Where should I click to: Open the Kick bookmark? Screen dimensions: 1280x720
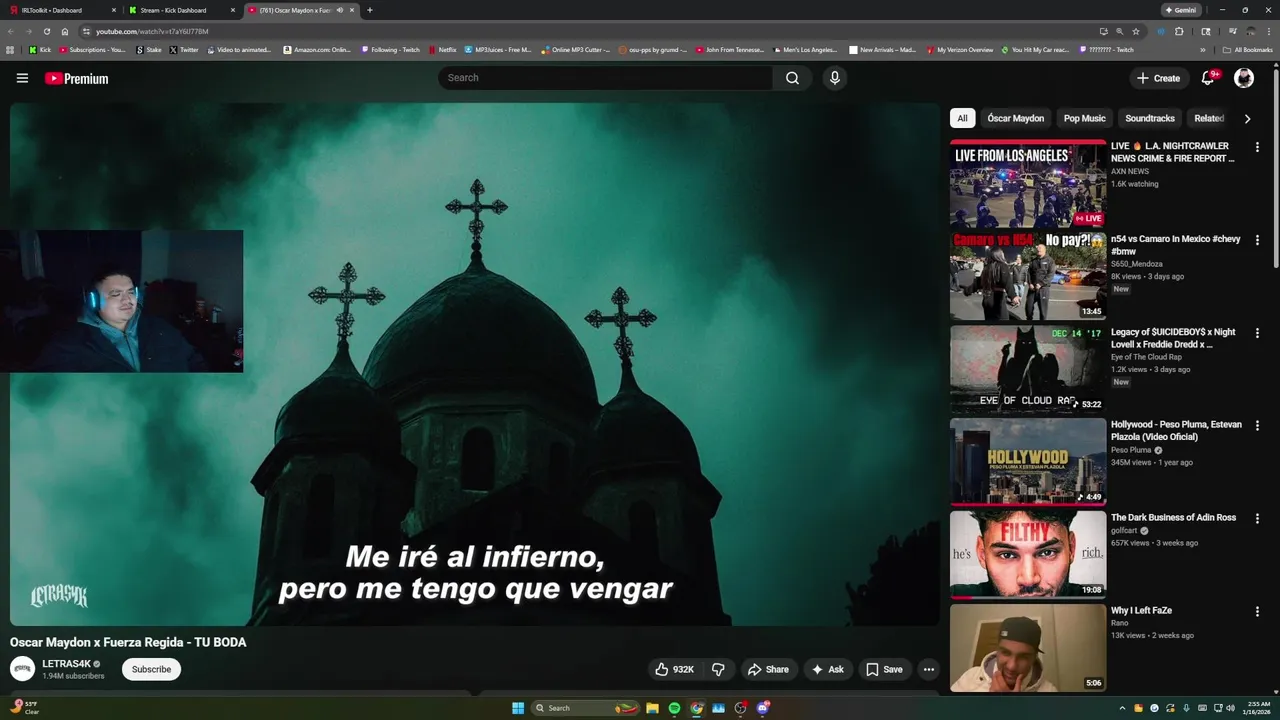pos(40,49)
